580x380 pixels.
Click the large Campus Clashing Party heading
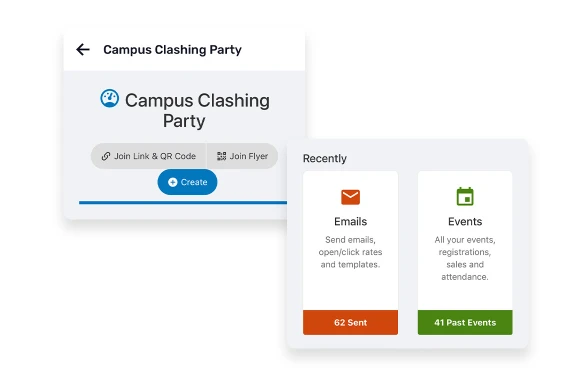197,111
